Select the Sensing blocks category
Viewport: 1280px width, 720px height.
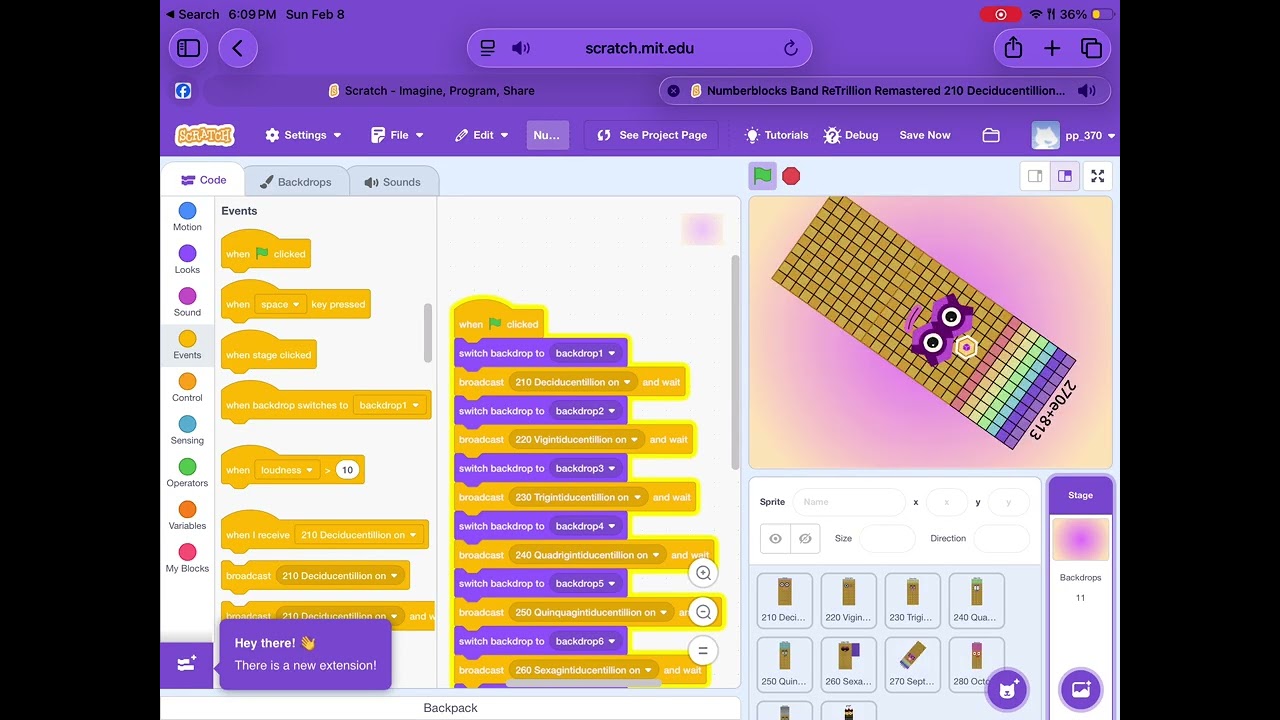(187, 430)
